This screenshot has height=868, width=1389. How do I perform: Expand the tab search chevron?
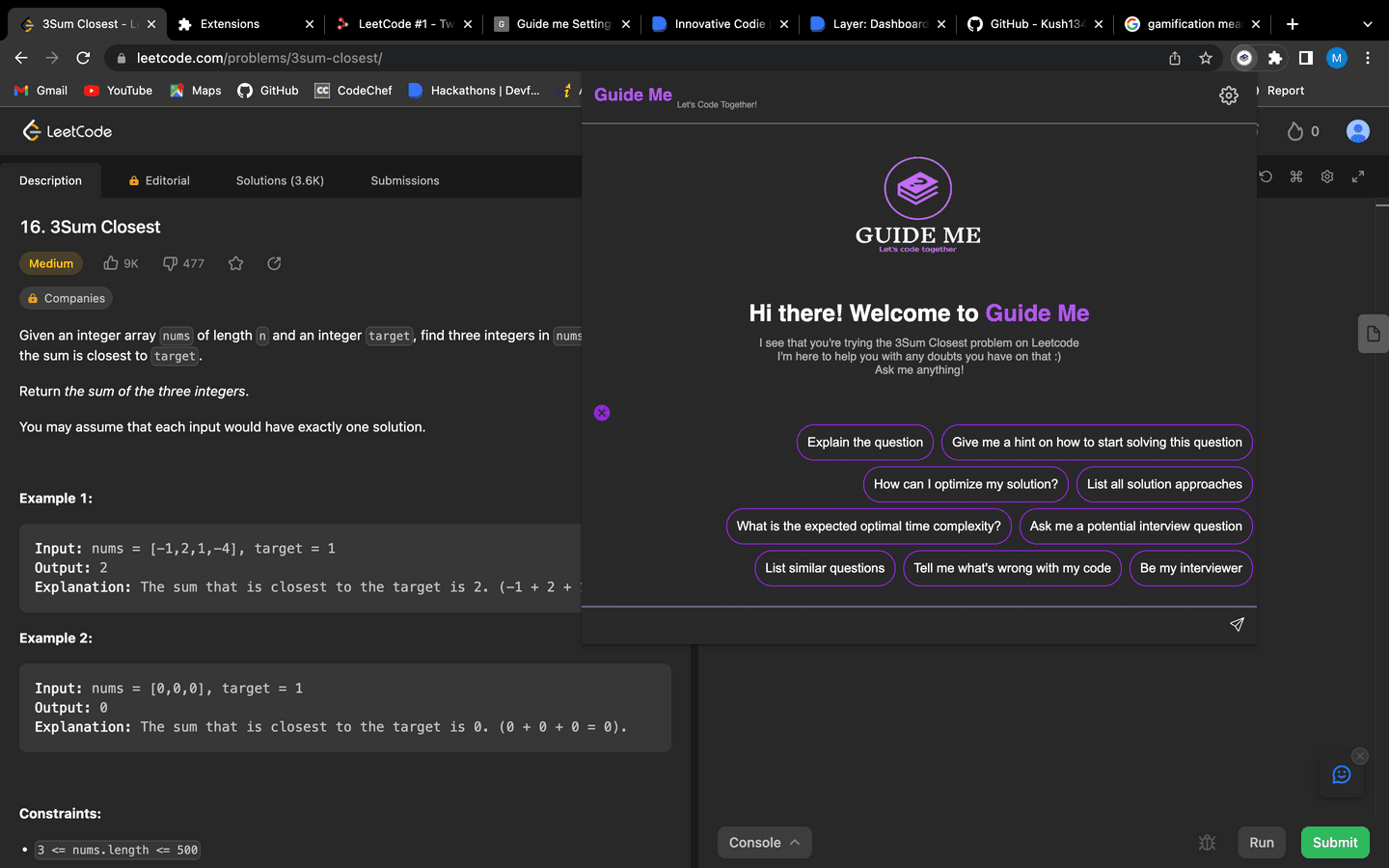(1367, 24)
